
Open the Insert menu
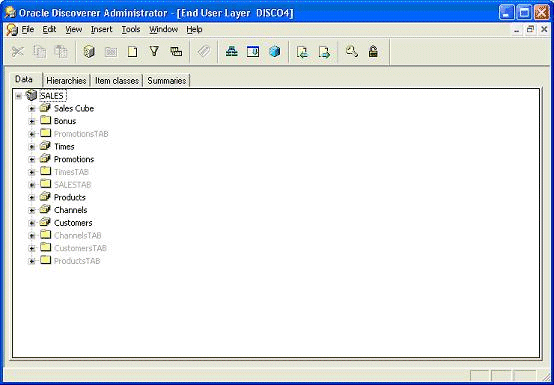point(101,29)
